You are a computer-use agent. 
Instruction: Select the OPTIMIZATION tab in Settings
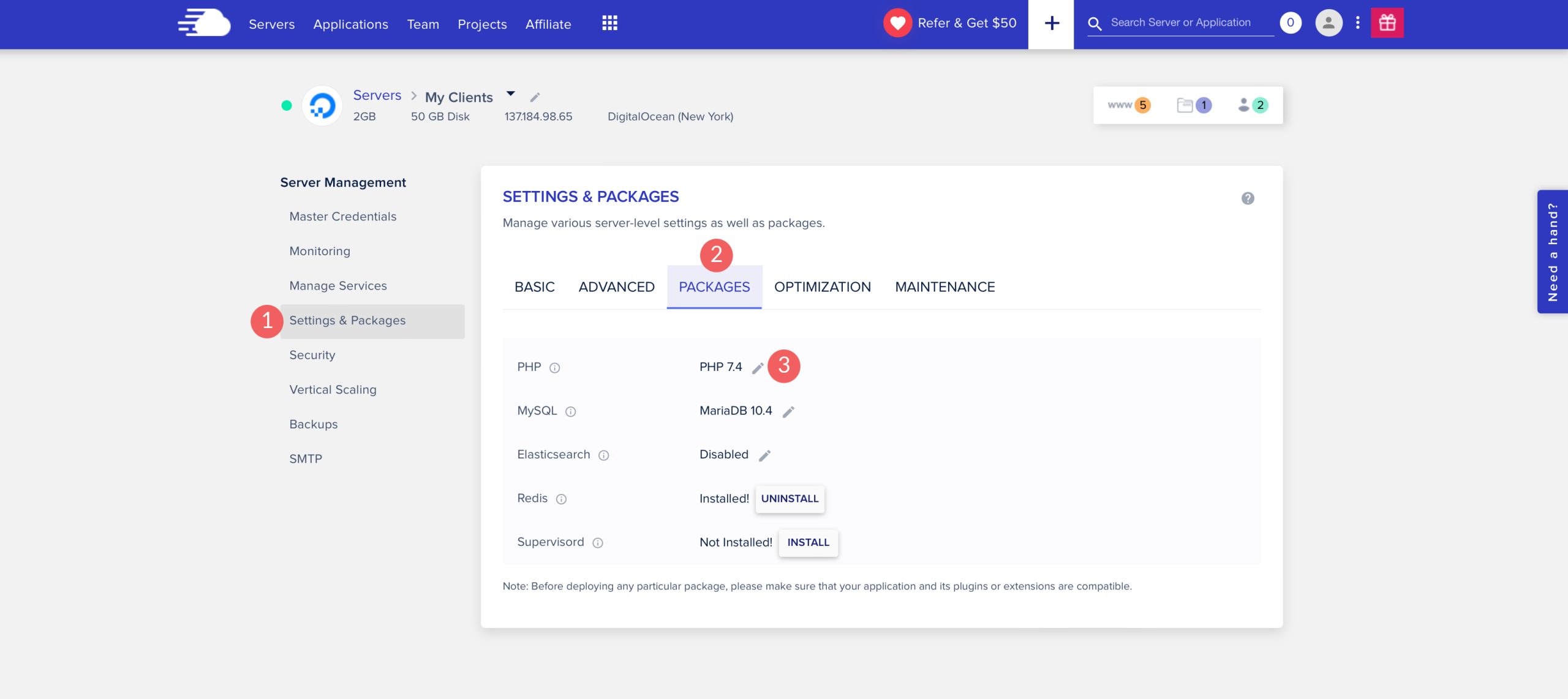click(822, 287)
